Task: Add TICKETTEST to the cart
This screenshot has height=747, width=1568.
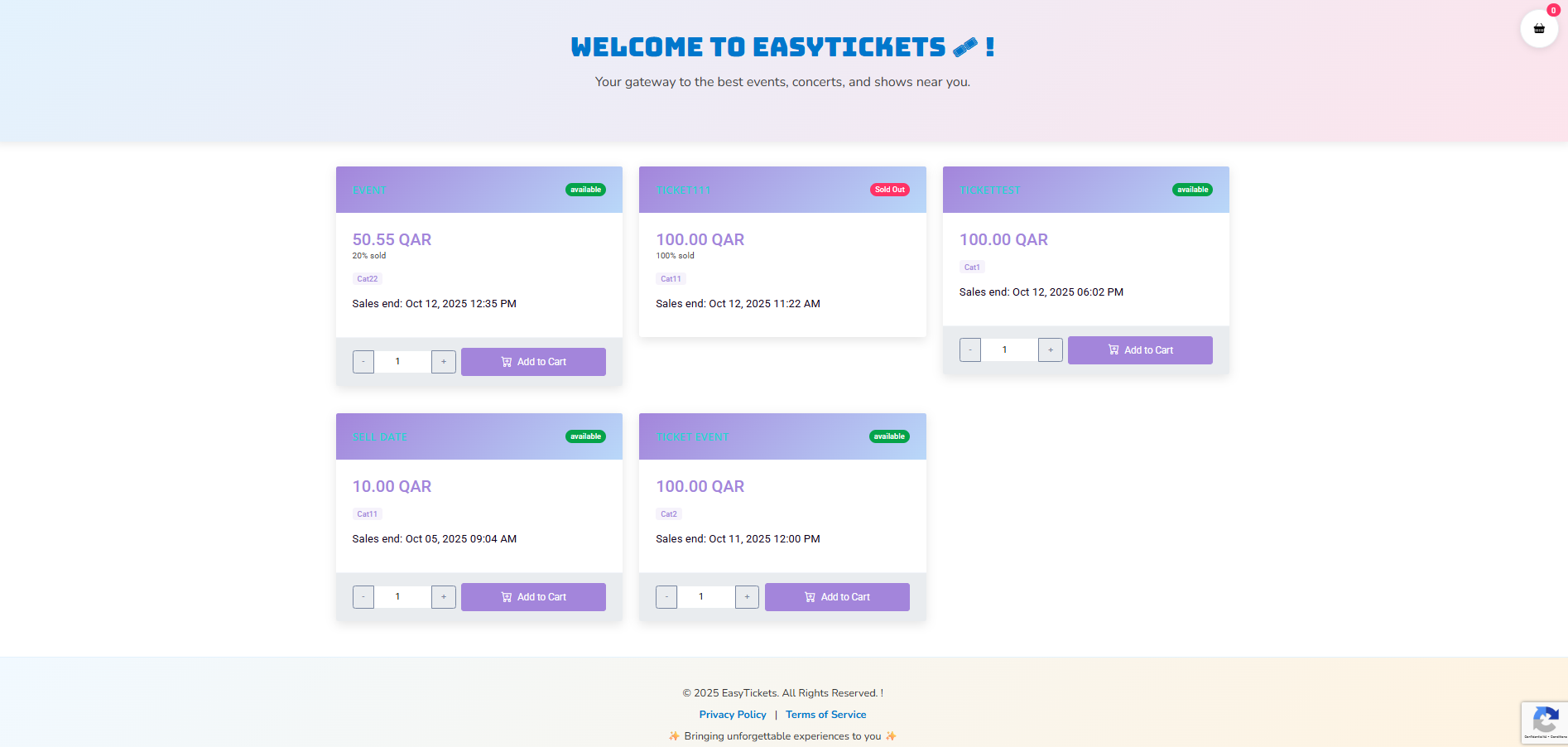Action: (1140, 349)
